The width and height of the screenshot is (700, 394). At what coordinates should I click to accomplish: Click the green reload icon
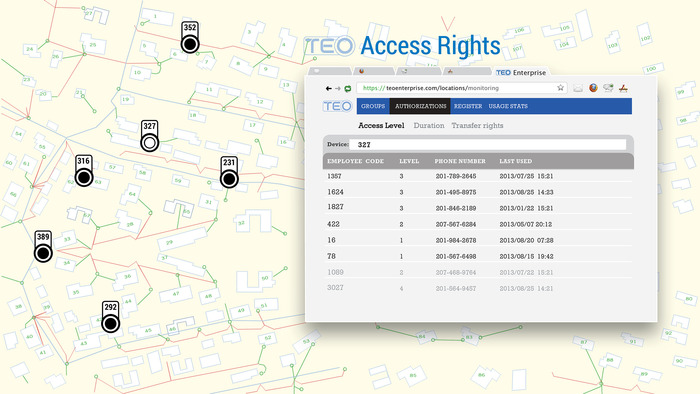(x=347, y=88)
